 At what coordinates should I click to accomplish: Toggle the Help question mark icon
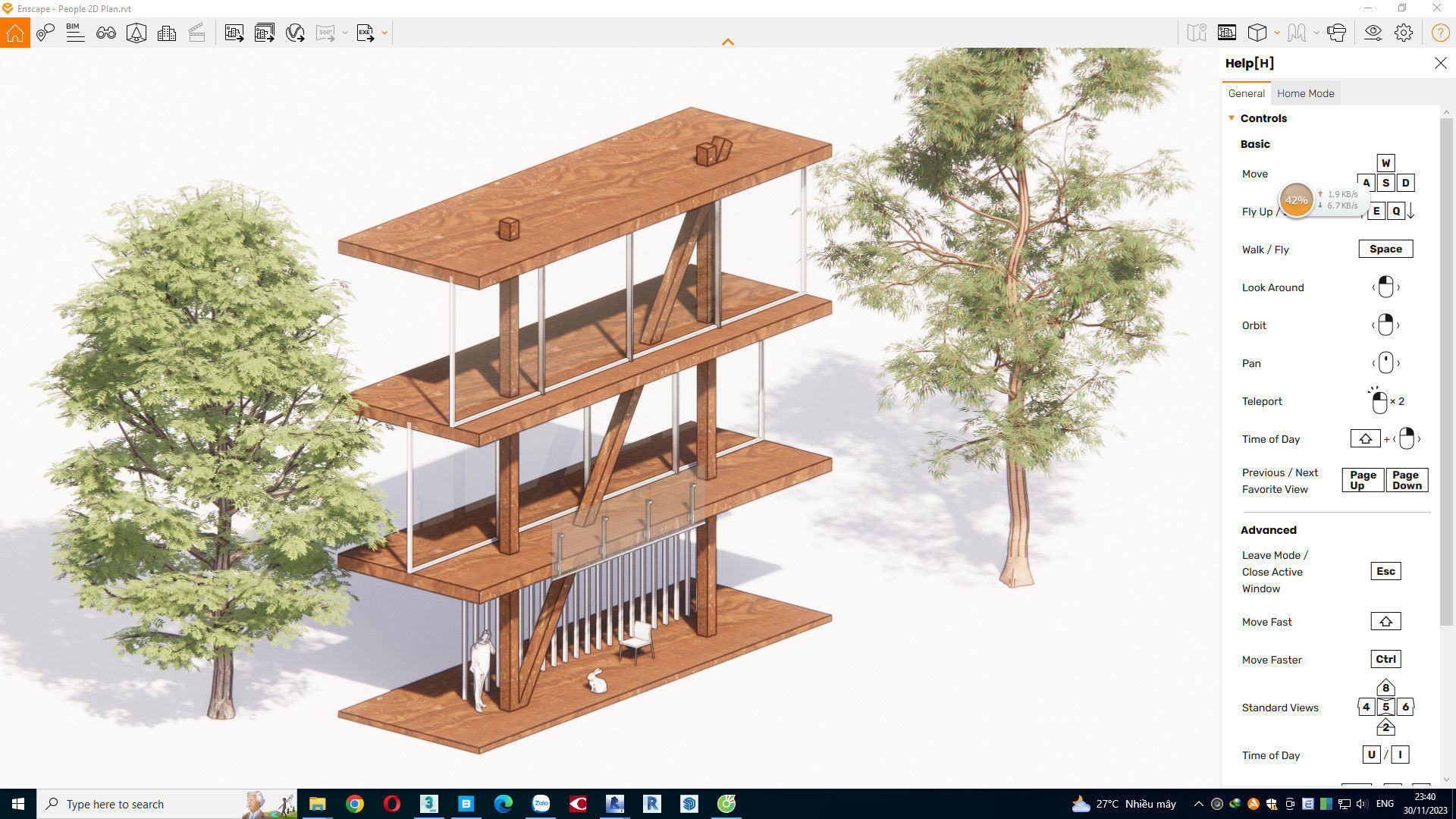tap(1440, 33)
